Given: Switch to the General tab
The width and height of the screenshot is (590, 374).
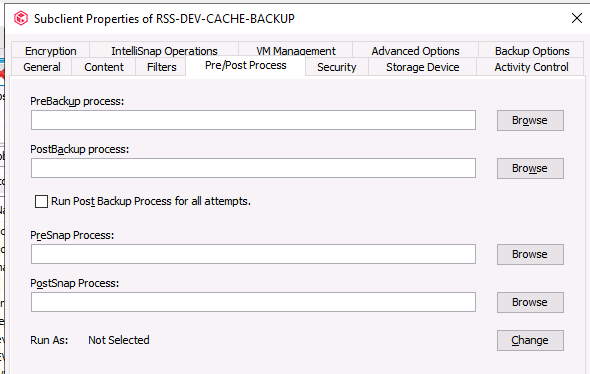Looking at the screenshot, I should point(42,67).
